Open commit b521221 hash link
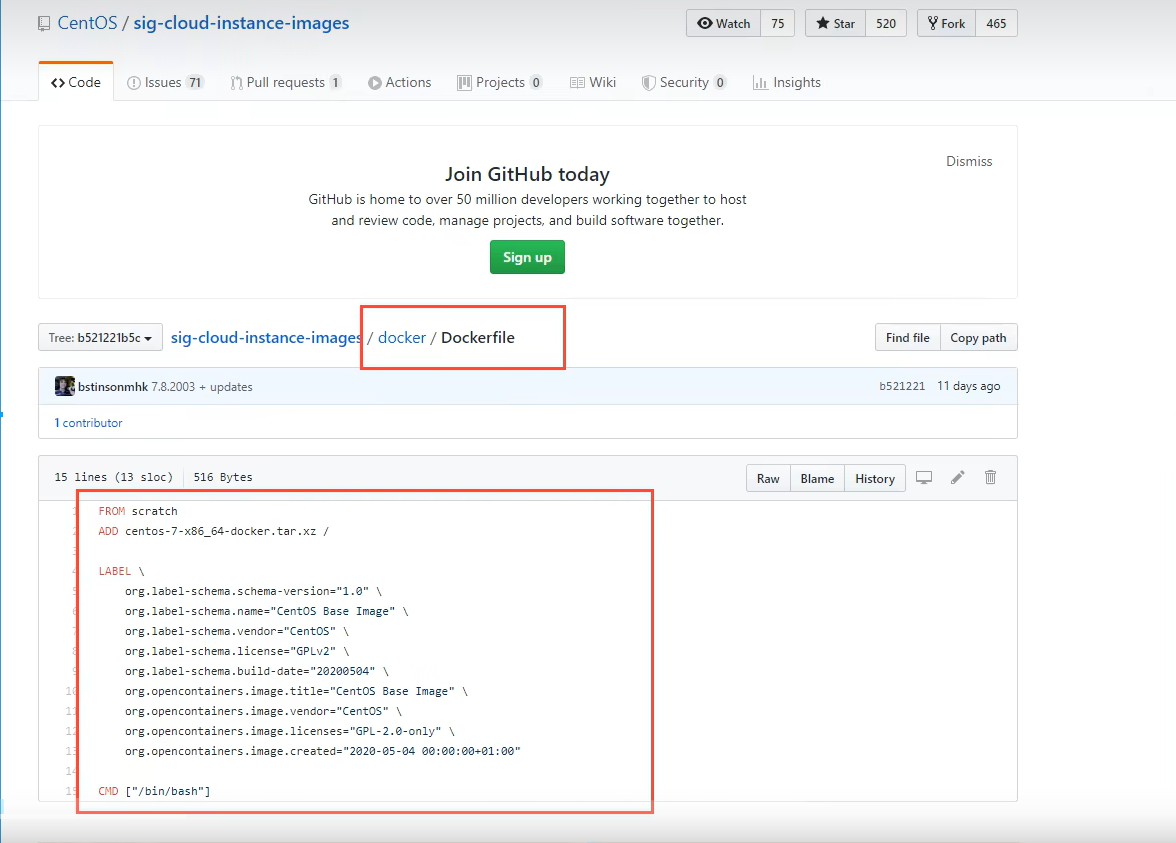Screen dimensions: 1176x843 click(x=902, y=387)
